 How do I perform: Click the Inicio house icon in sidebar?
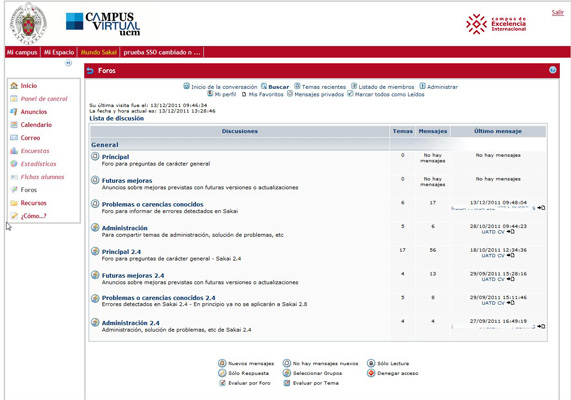point(14,86)
